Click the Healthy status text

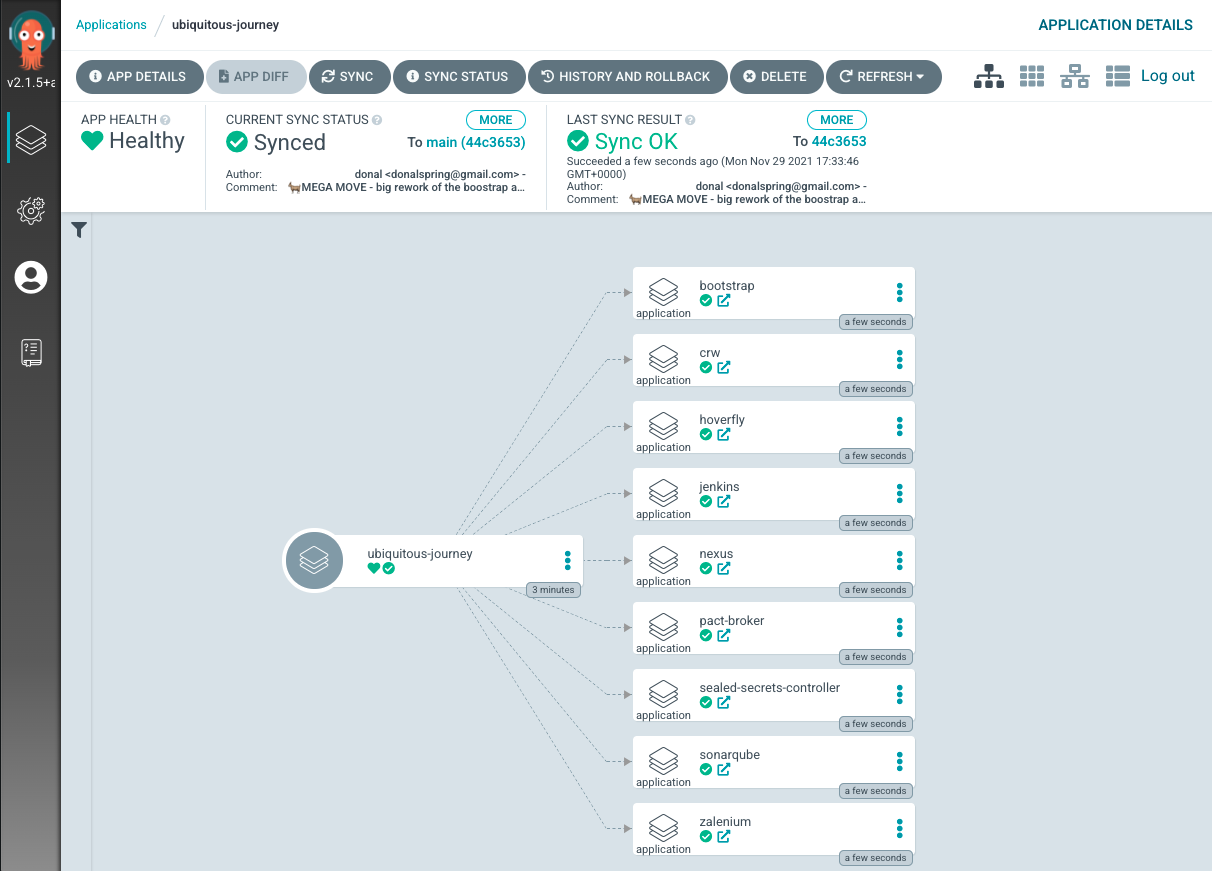coord(147,141)
